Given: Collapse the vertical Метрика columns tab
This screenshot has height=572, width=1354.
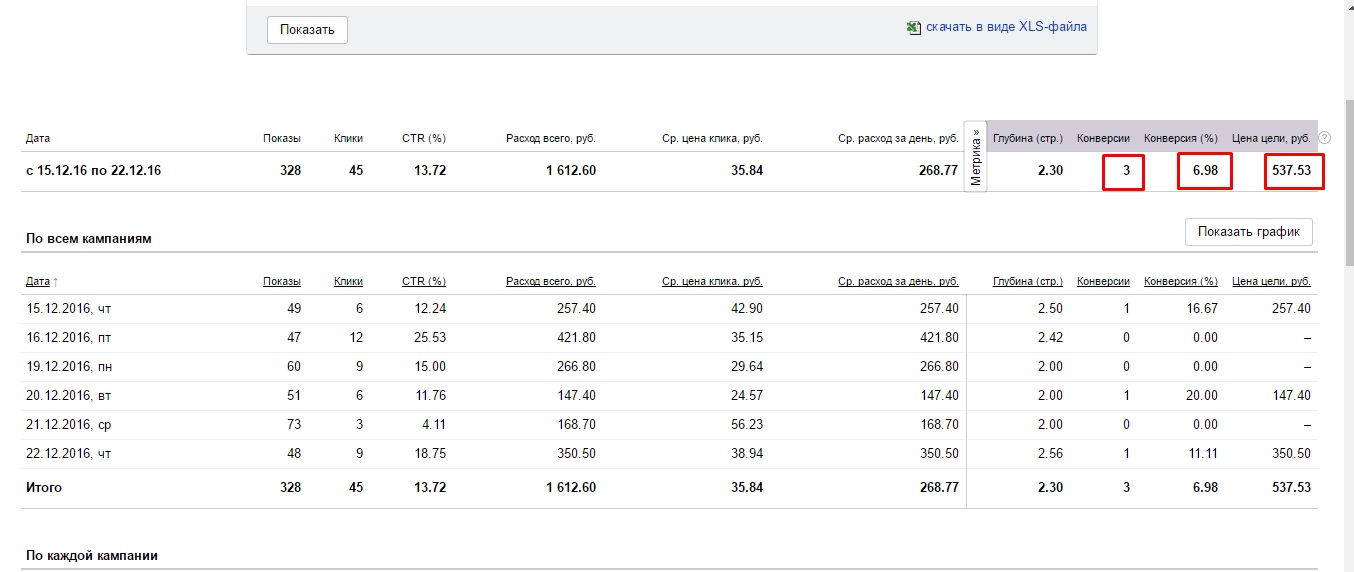Looking at the screenshot, I should [975, 157].
